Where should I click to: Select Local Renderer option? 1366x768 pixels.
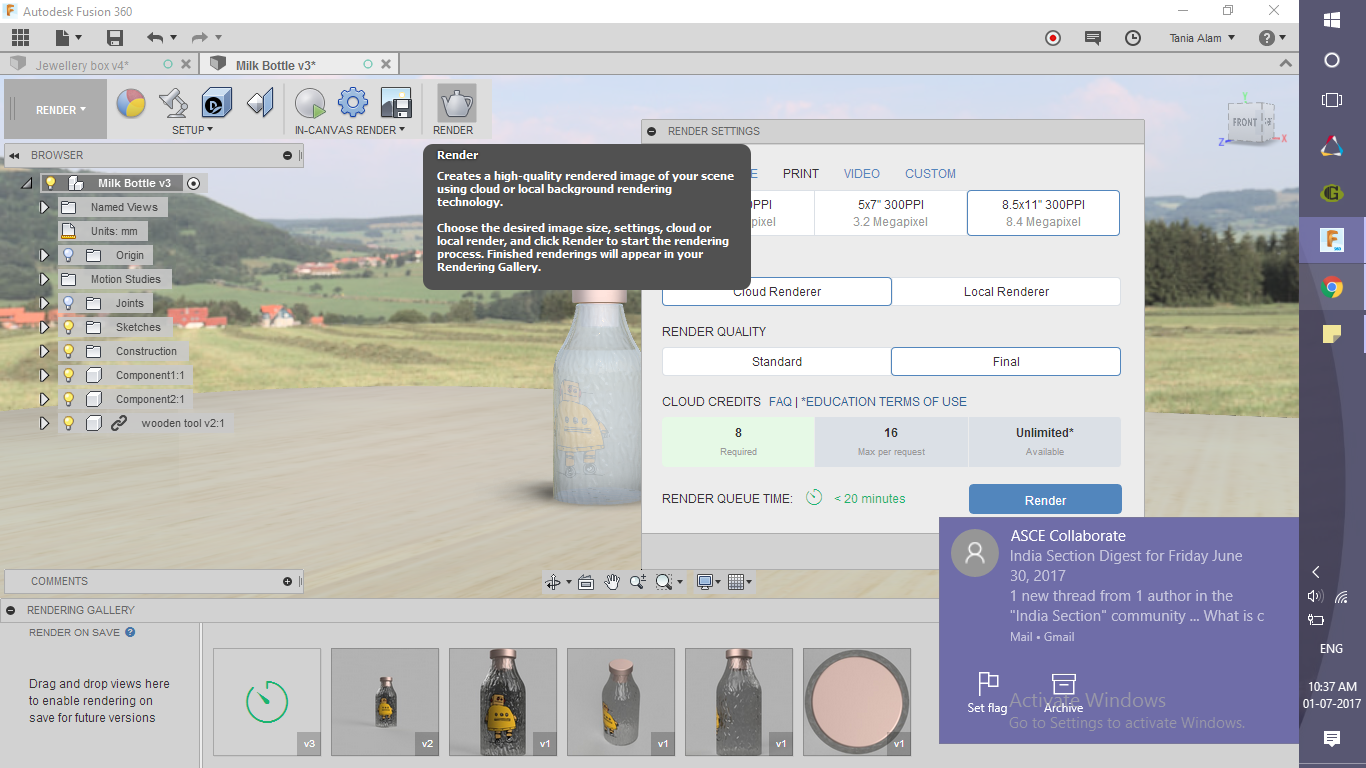coord(1006,292)
